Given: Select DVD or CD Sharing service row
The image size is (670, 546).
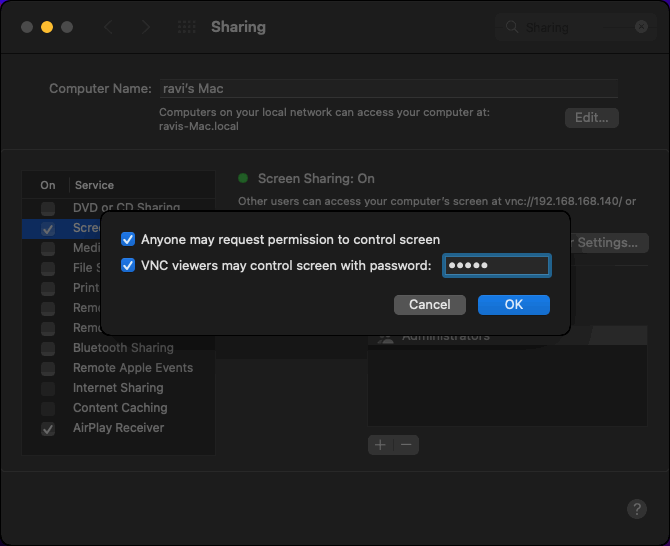Looking at the screenshot, I should (x=118, y=208).
